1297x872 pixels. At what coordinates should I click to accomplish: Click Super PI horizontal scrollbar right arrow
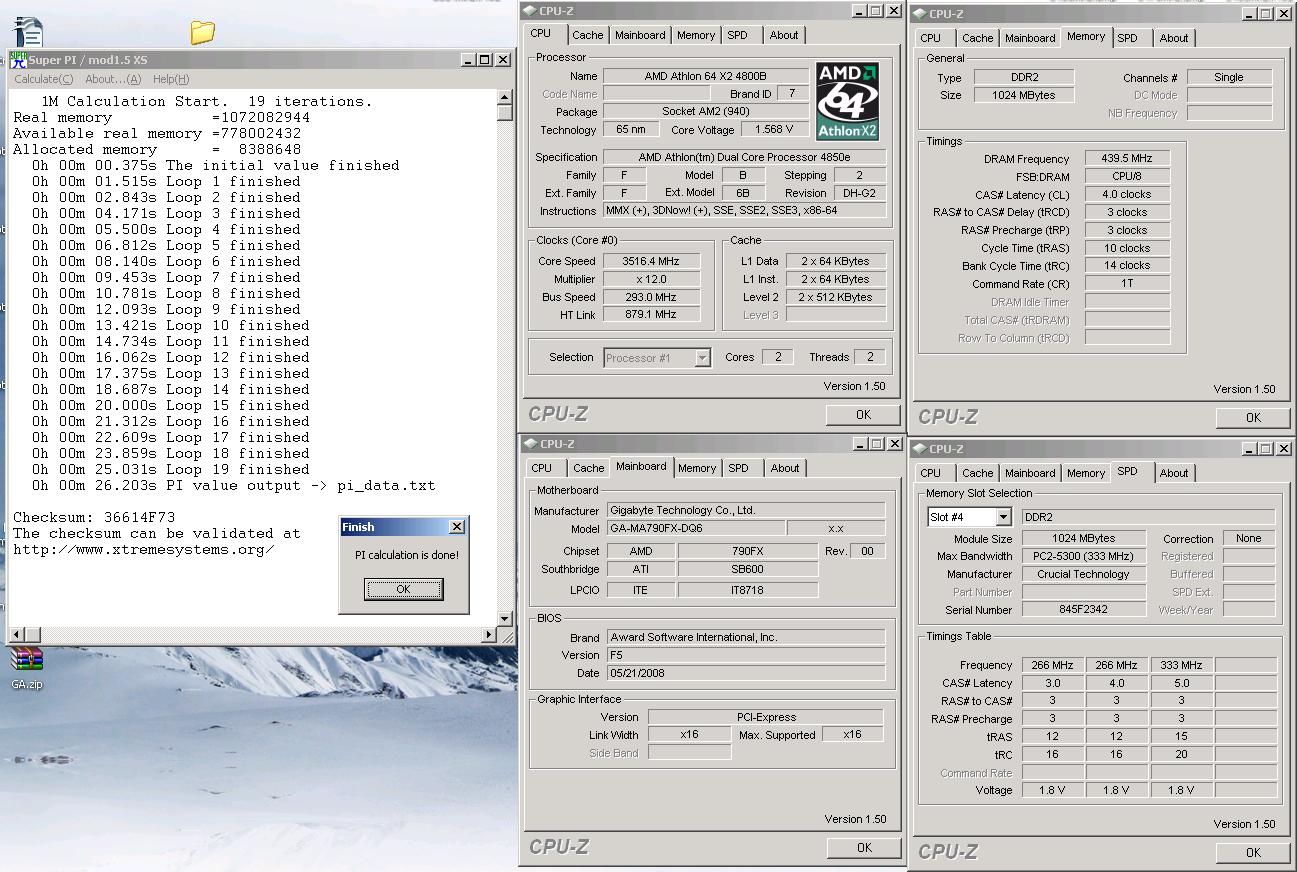(x=490, y=634)
